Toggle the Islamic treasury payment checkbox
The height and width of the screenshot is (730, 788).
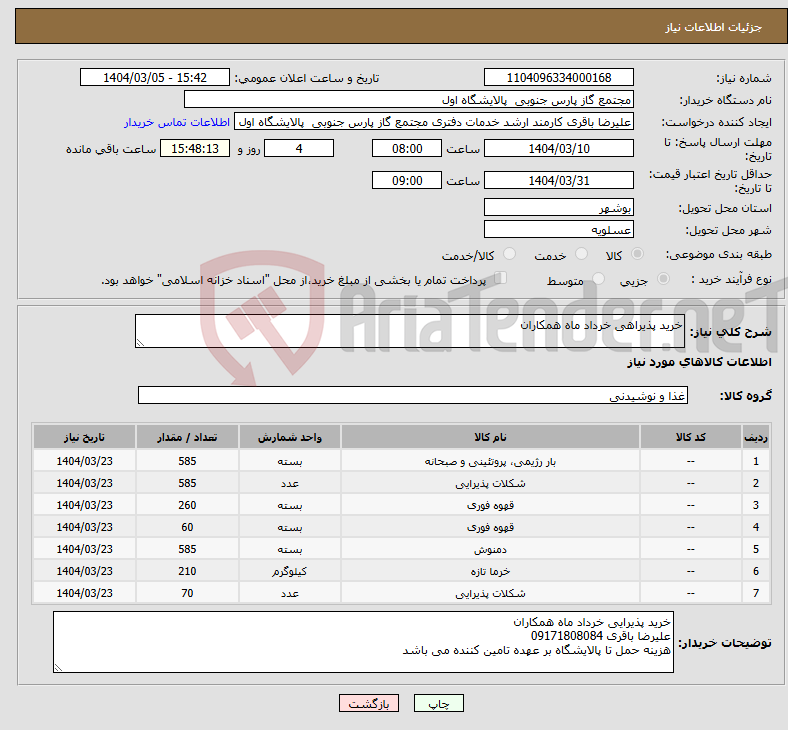(x=501, y=278)
